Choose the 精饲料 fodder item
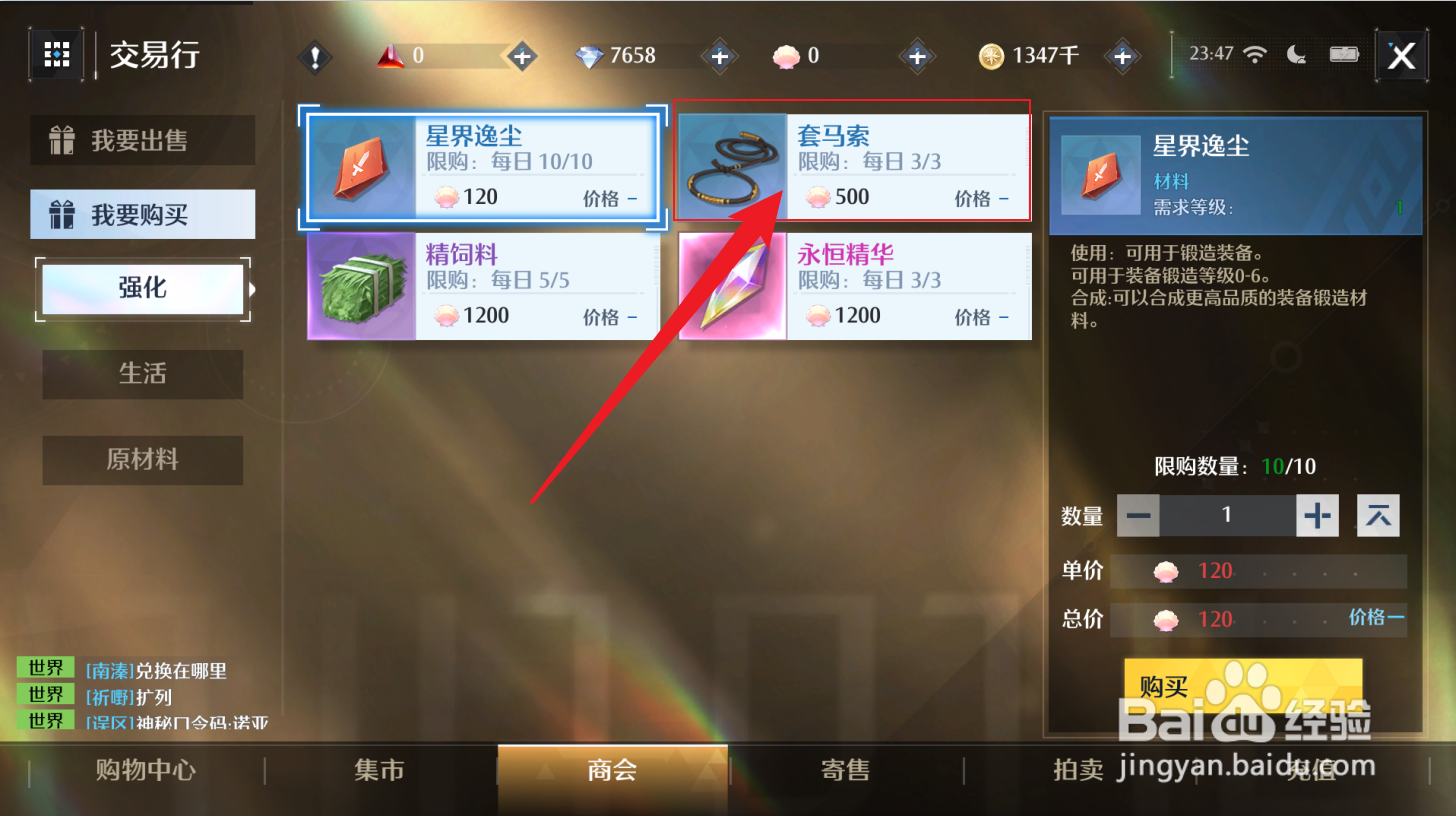Image resolution: width=1456 pixels, height=816 pixels. [483, 287]
